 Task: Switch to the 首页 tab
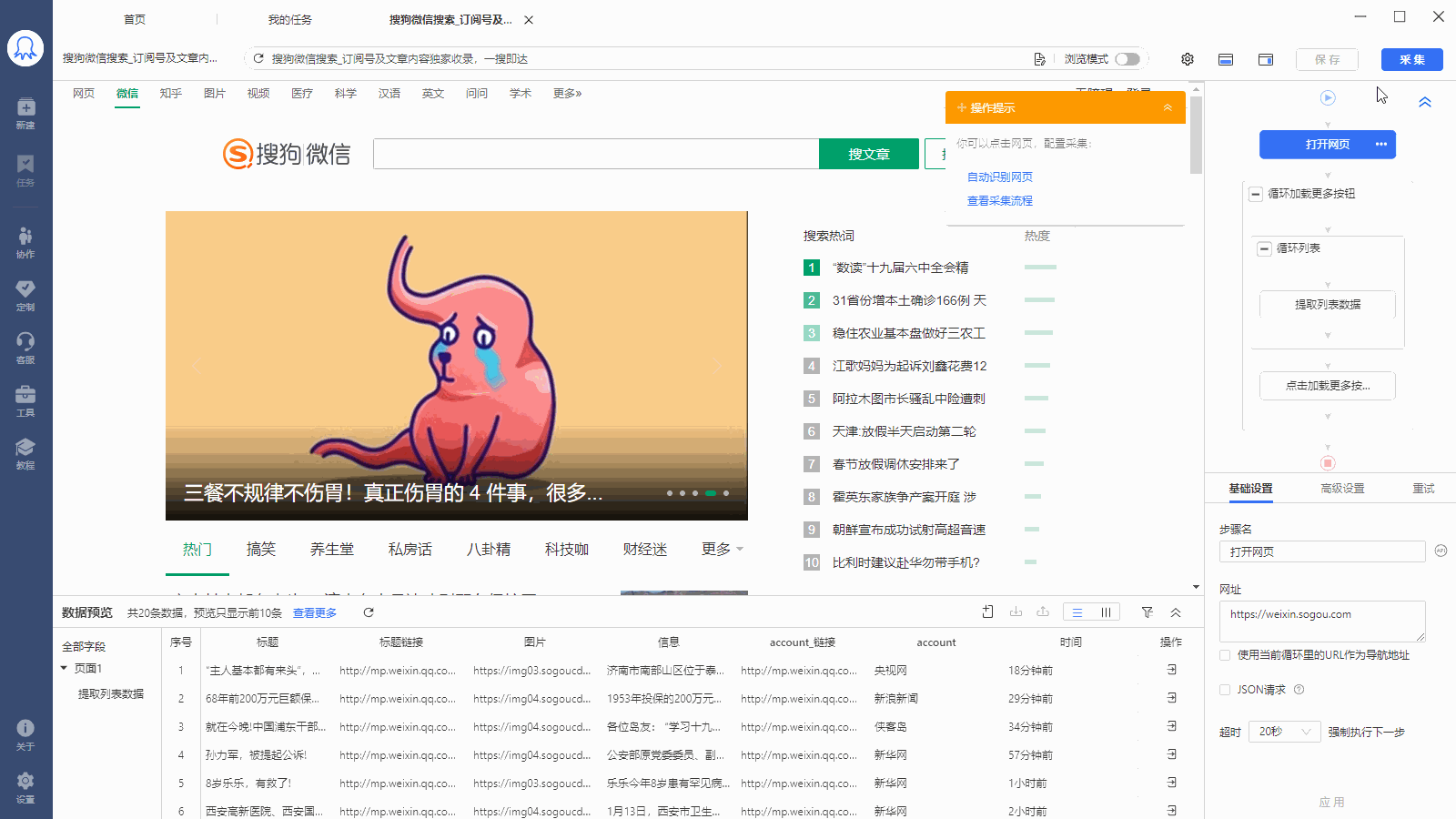tap(135, 19)
